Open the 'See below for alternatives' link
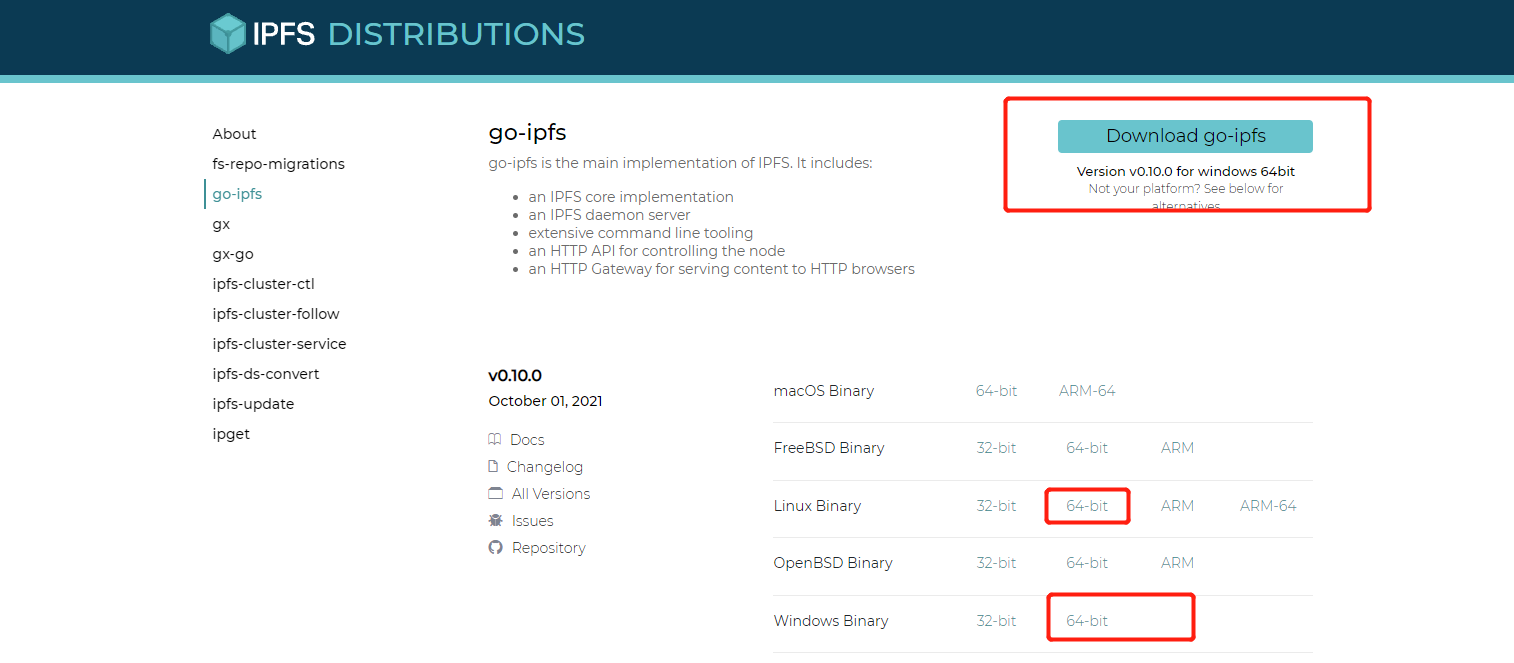The image size is (1514, 663). pos(1243,188)
